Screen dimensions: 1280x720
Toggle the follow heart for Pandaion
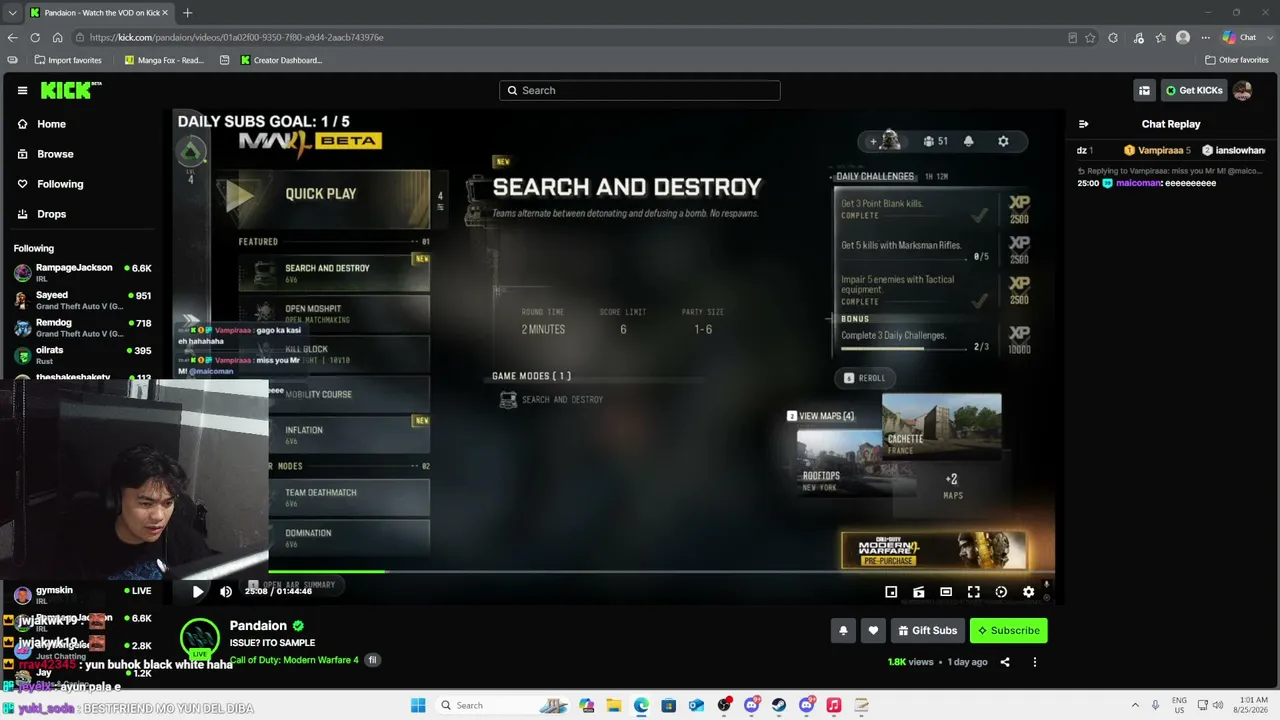[x=873, y=630]
